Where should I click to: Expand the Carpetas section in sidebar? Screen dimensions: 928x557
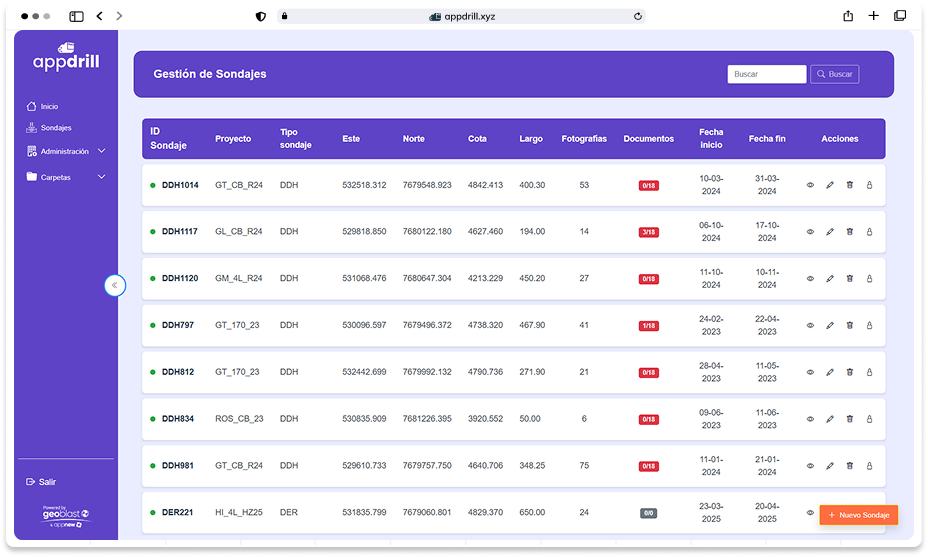point(66,177)
